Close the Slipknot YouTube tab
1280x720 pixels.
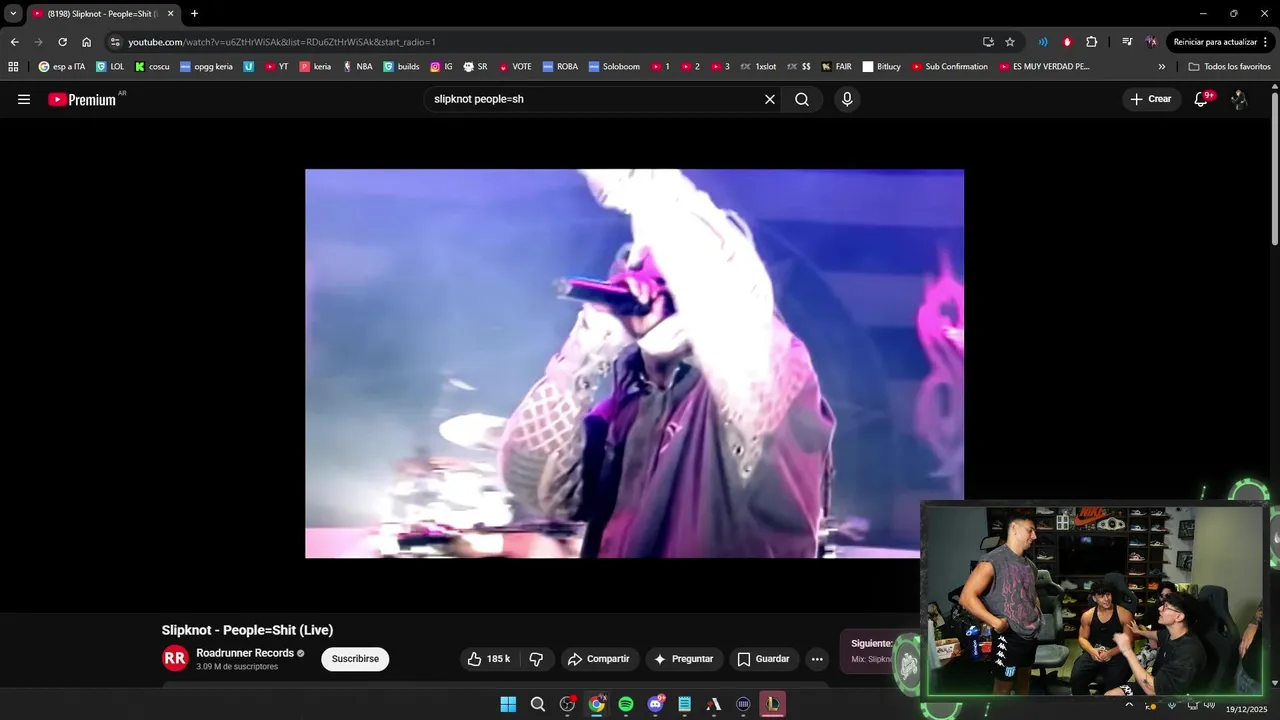pos(170,14)
